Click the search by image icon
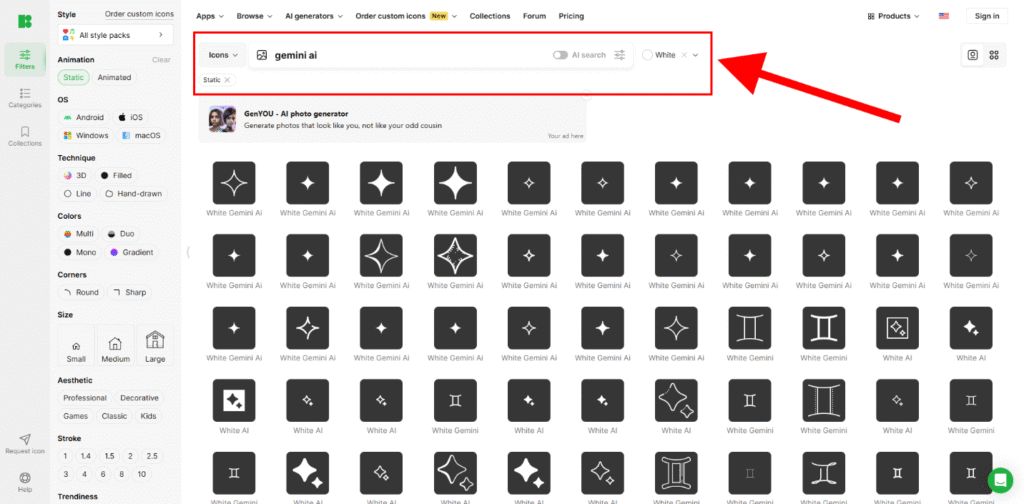 click(262, 55)
